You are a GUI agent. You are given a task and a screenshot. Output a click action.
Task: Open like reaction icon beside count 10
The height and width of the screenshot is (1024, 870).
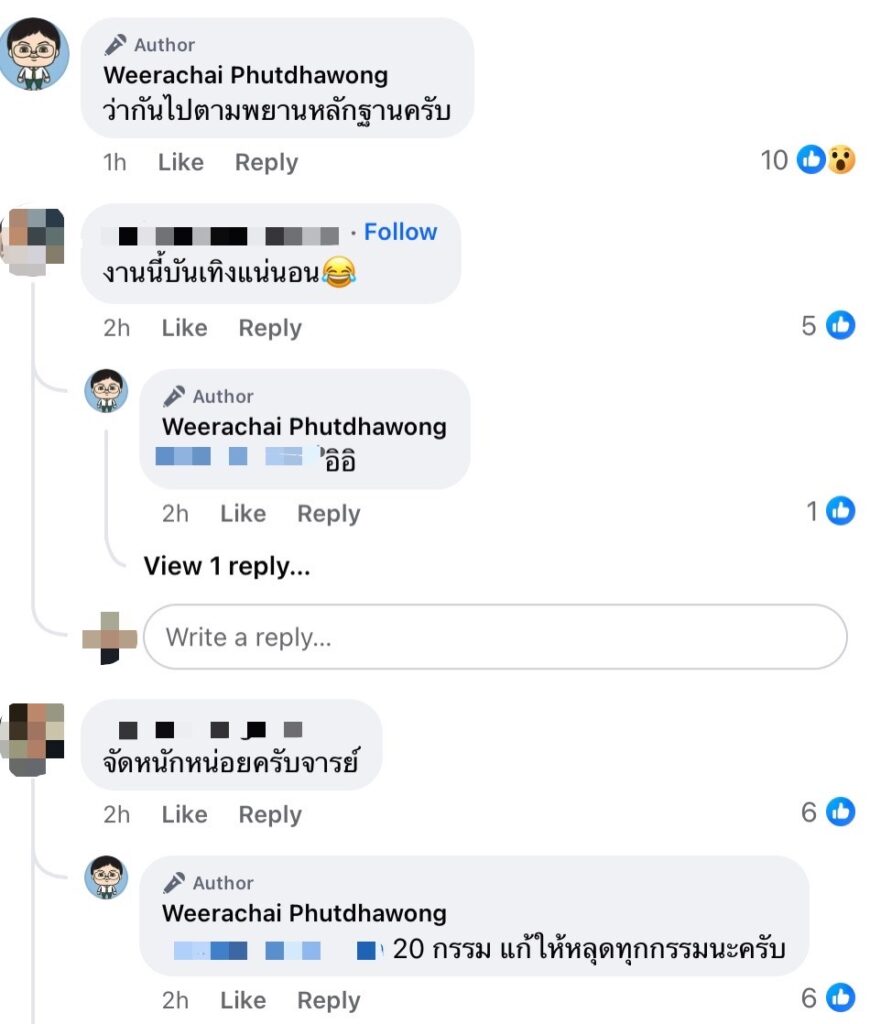click(811, 159)
